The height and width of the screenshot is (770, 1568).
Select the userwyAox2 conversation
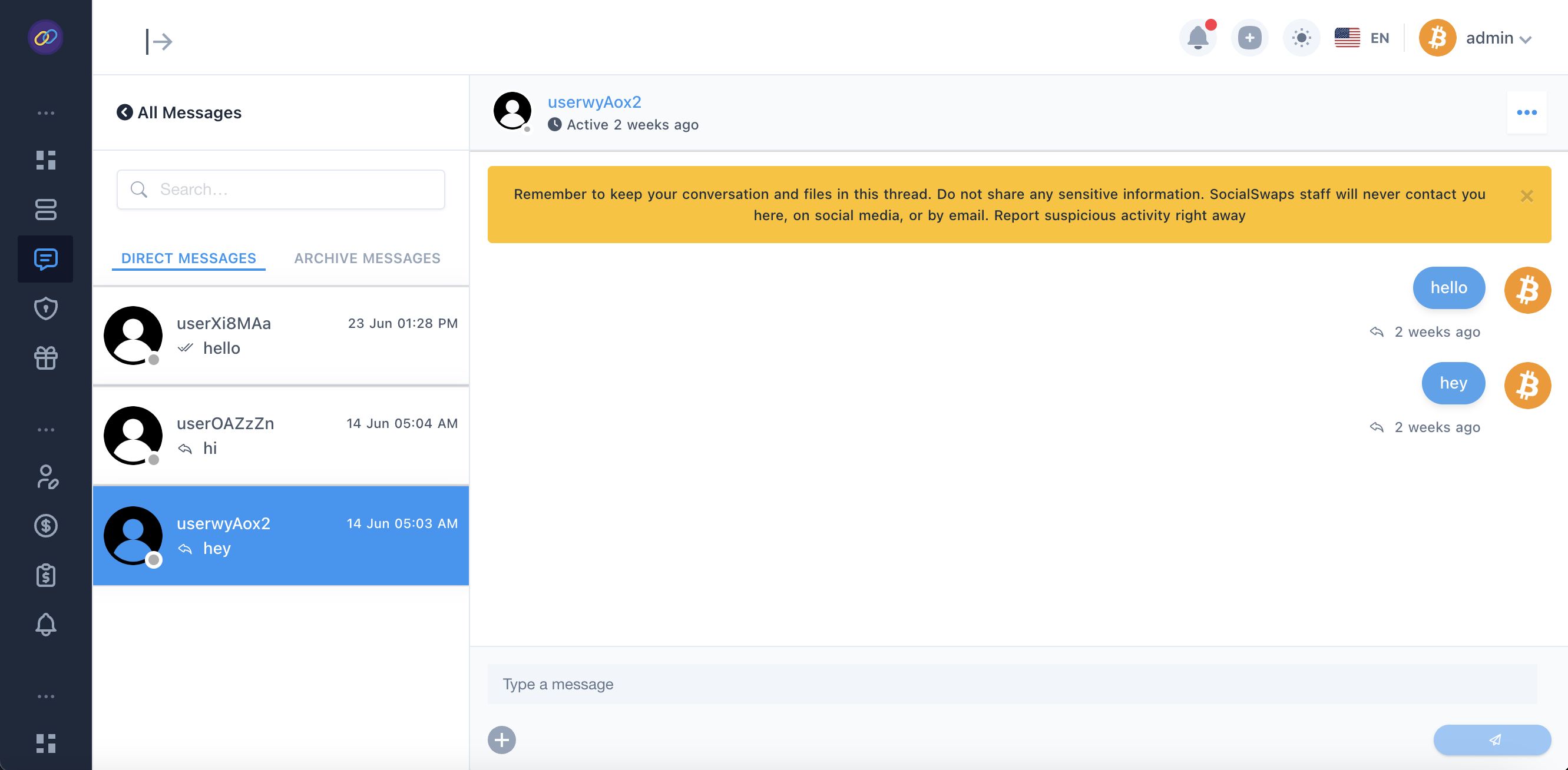(280, 536)
